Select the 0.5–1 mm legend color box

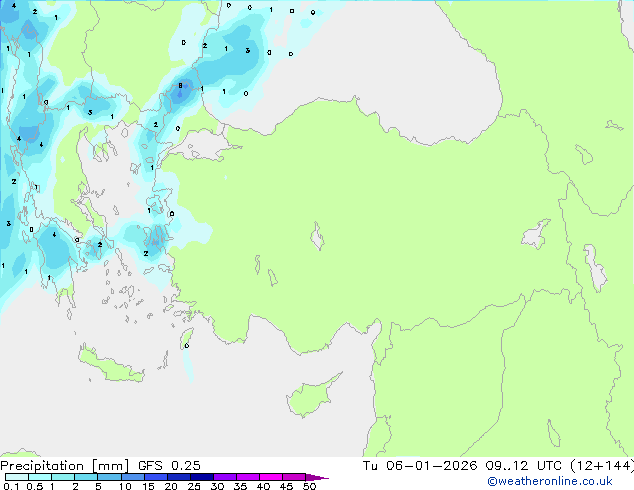pyautogui.click(x=40, y=477)
